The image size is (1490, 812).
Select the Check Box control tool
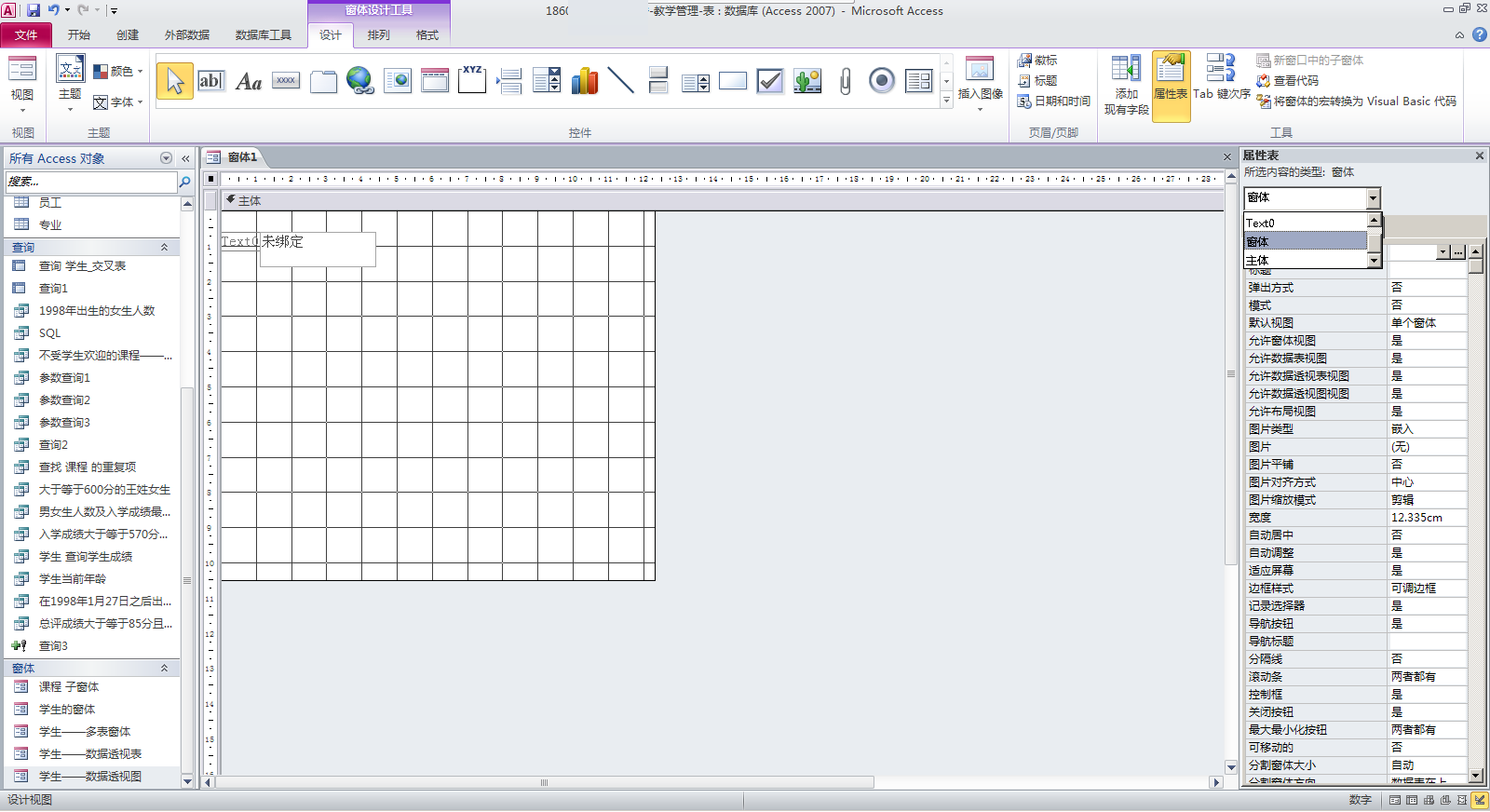point(770,81)
